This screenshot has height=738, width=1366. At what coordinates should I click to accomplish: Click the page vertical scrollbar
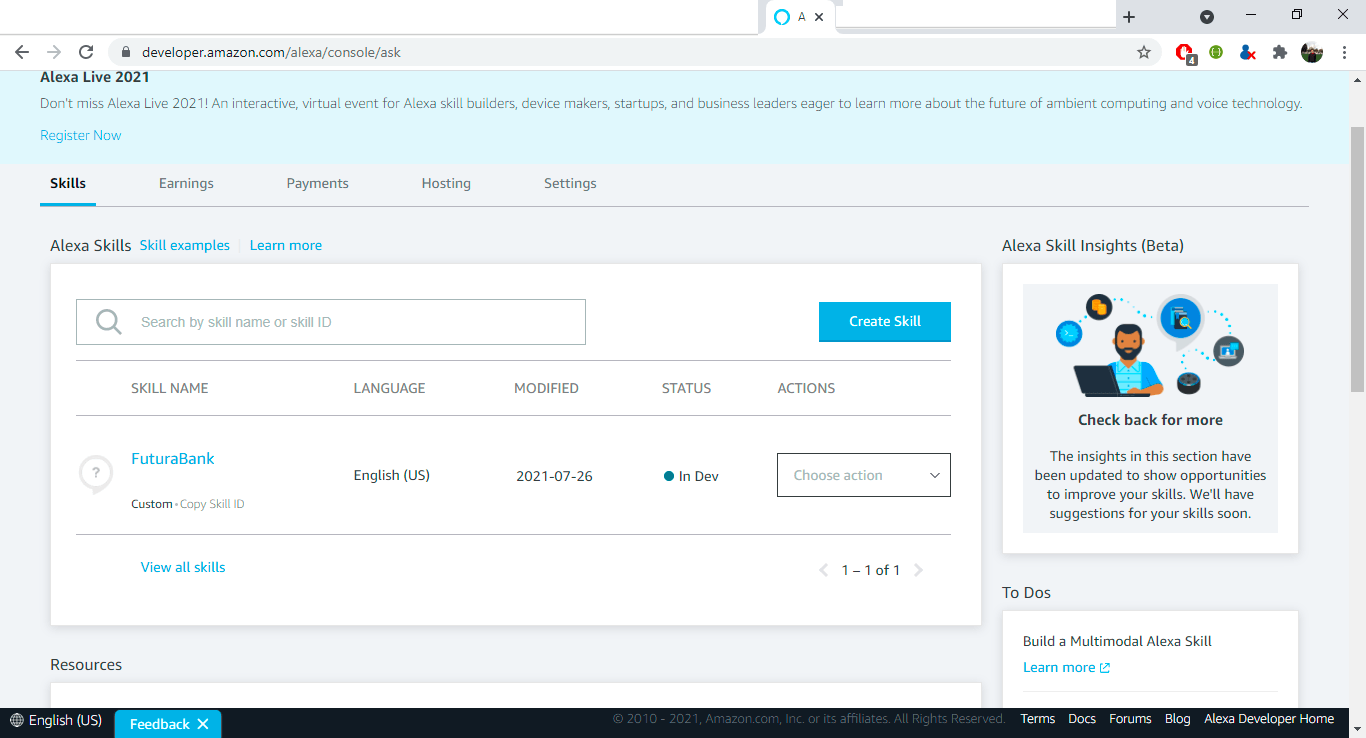click(x=1358, y=260)
